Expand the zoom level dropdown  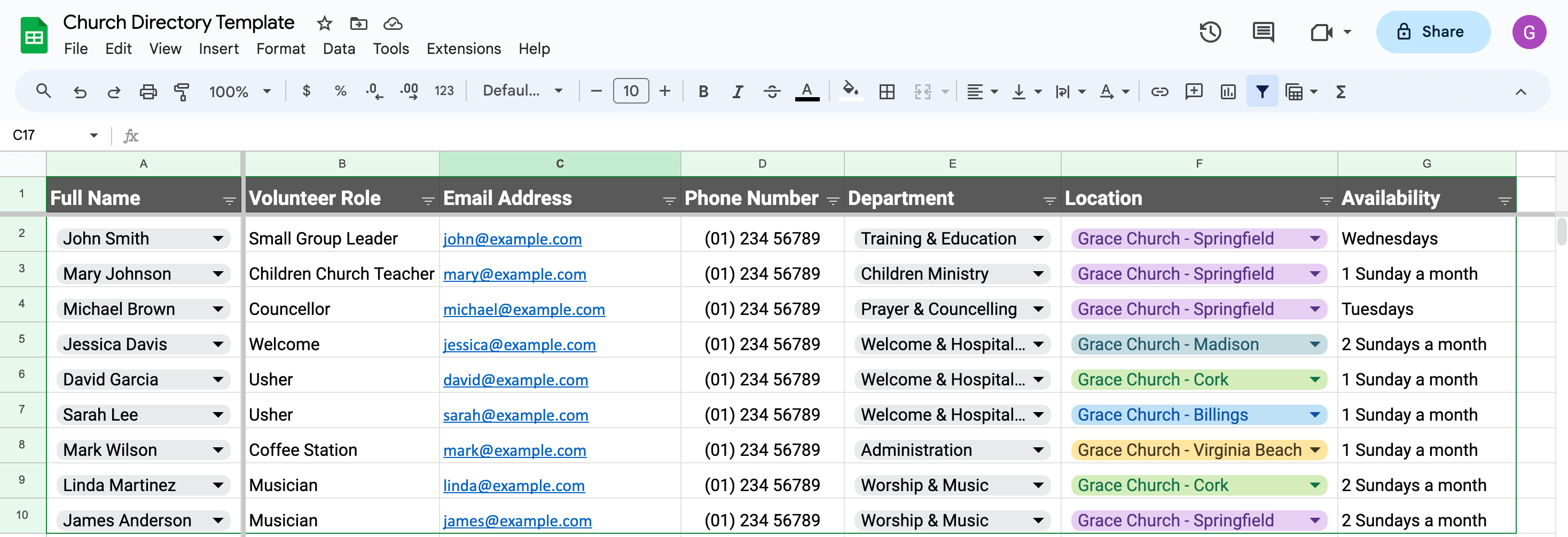pos(266,91)
